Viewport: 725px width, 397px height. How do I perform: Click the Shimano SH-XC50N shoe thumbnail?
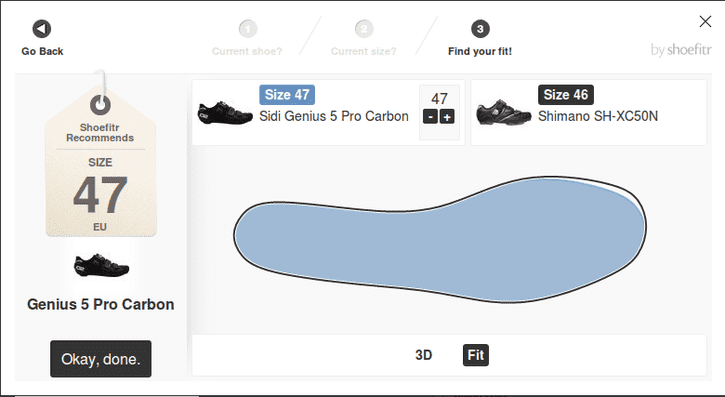[x=504, y=113]
